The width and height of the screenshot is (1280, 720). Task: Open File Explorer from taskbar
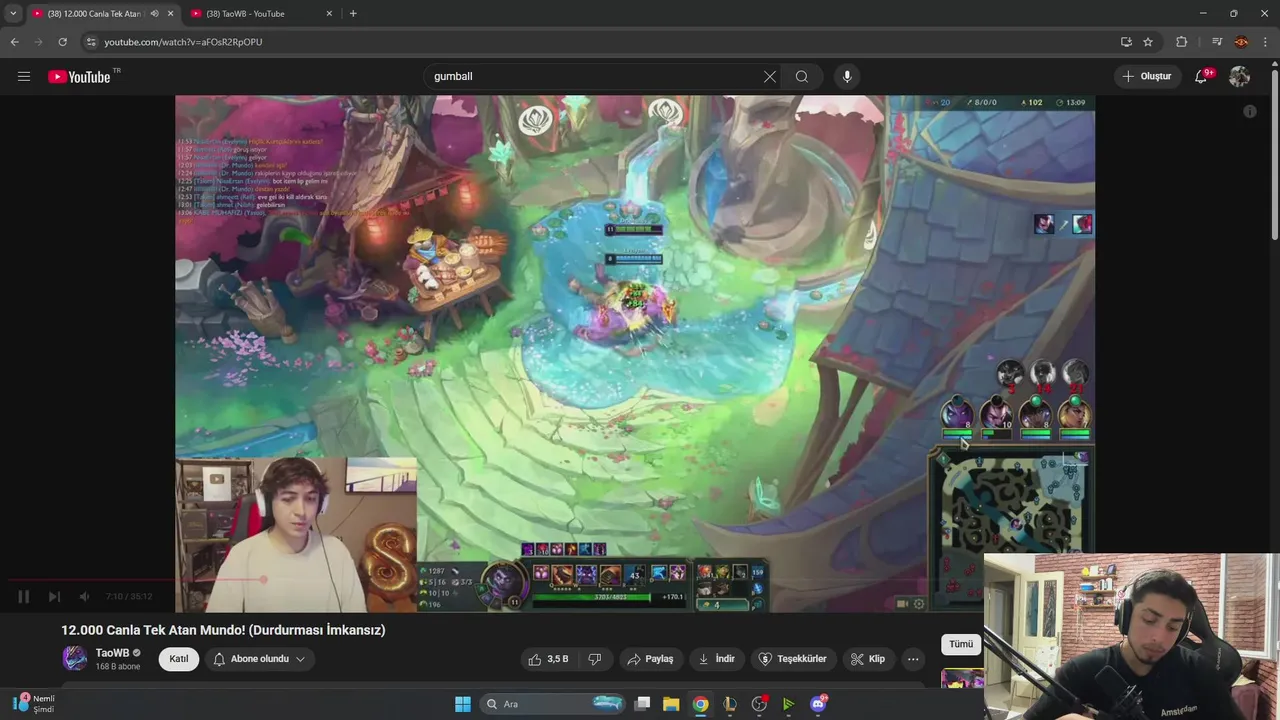(x=672, y=704)
